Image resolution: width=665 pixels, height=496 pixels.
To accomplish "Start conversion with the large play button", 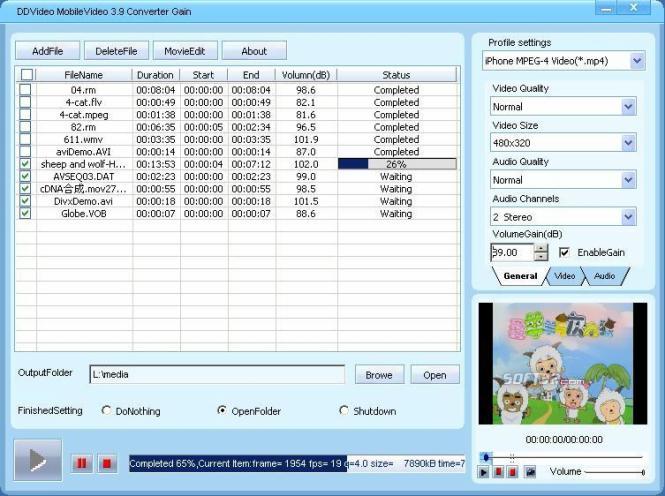I will pos(38,460).
